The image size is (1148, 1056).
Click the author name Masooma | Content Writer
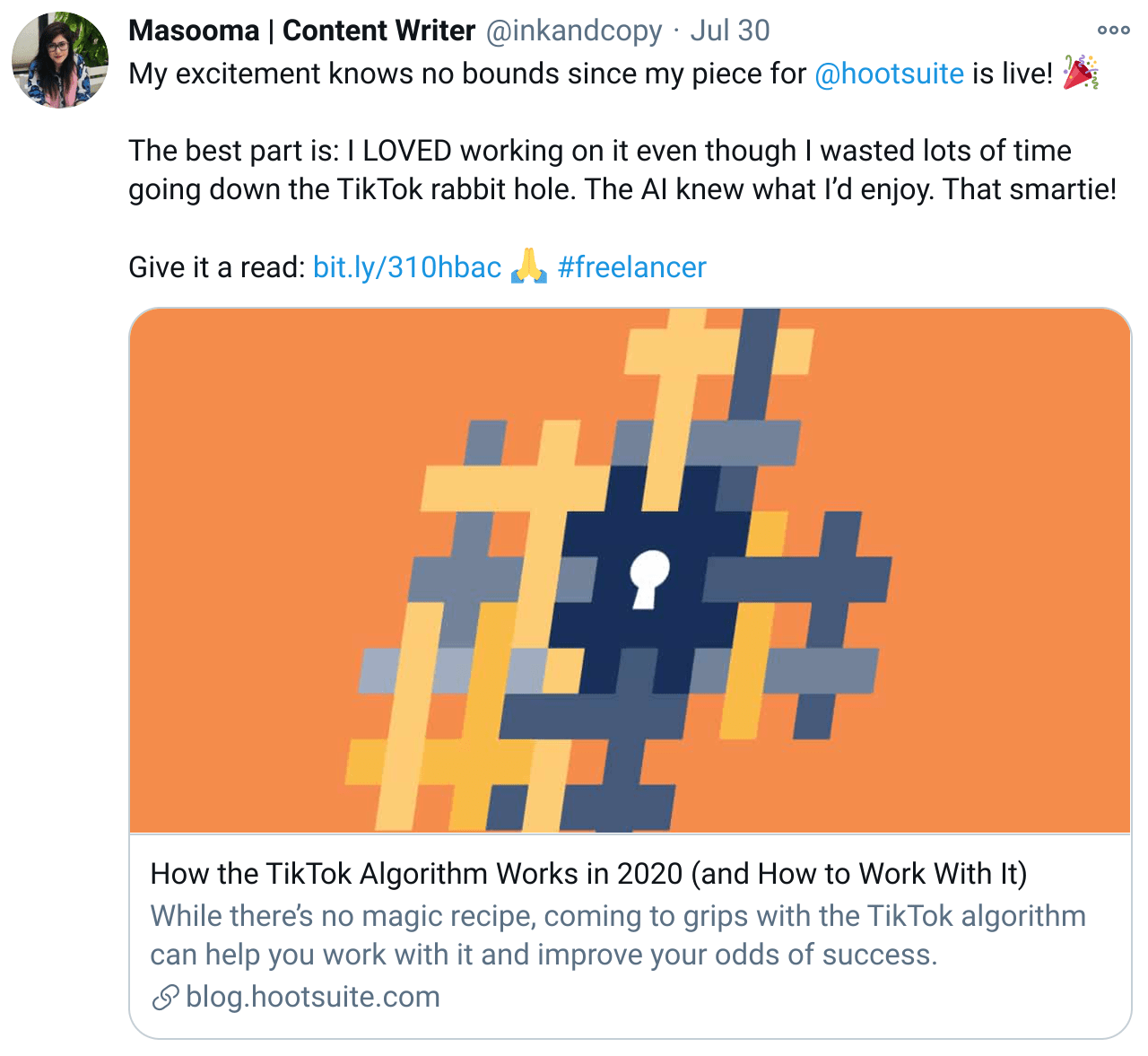[x=301, y=31]
